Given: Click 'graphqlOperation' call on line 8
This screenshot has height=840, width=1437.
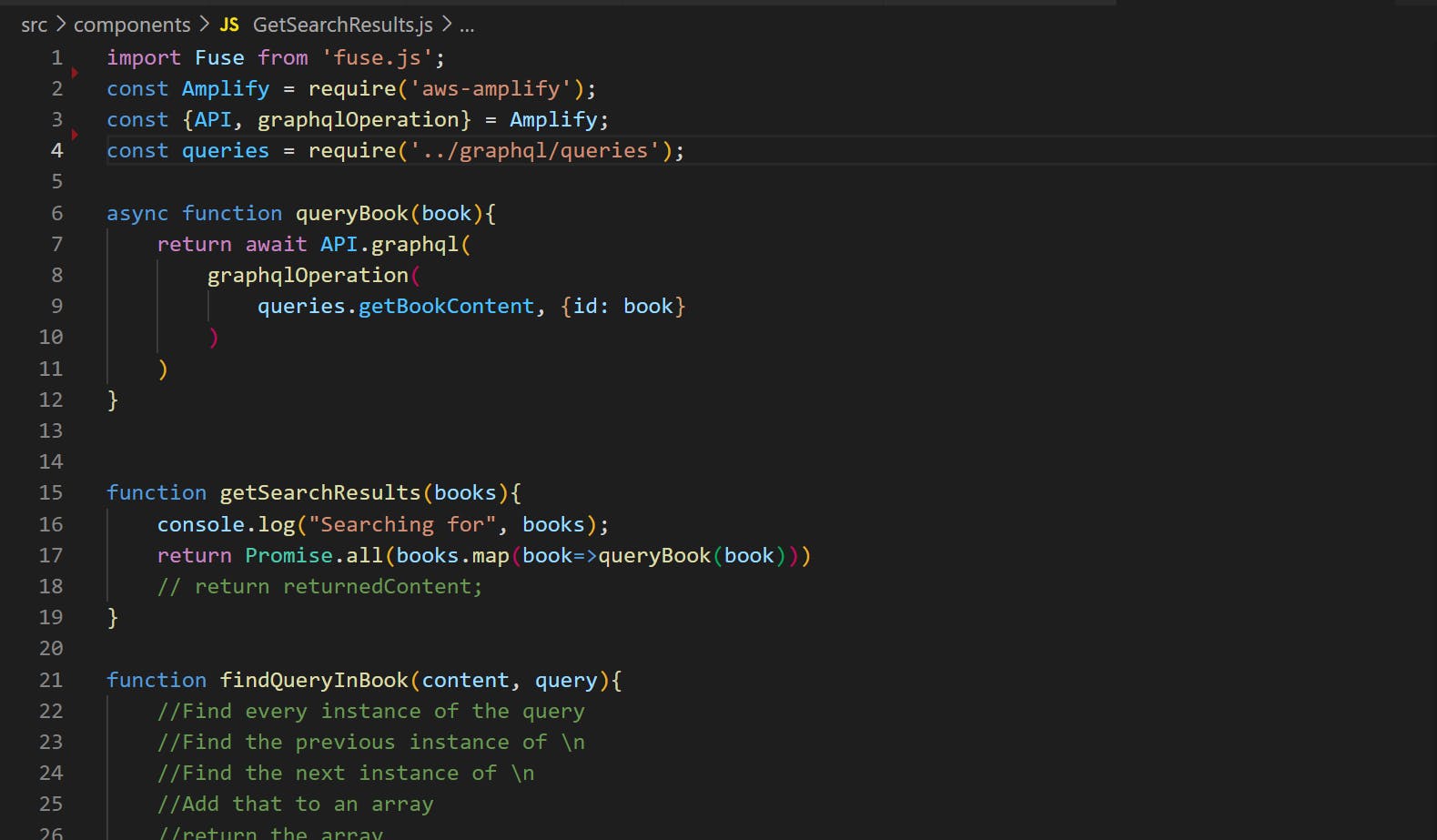Looking at the screenshot, I should 308,275.
